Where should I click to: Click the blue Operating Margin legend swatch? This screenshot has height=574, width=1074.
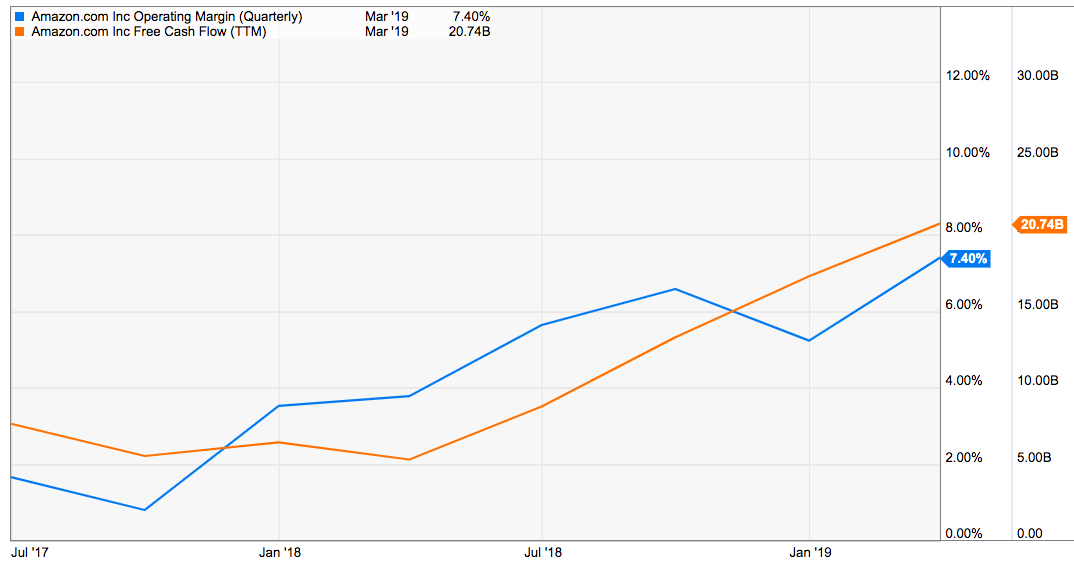pos(19,16)
